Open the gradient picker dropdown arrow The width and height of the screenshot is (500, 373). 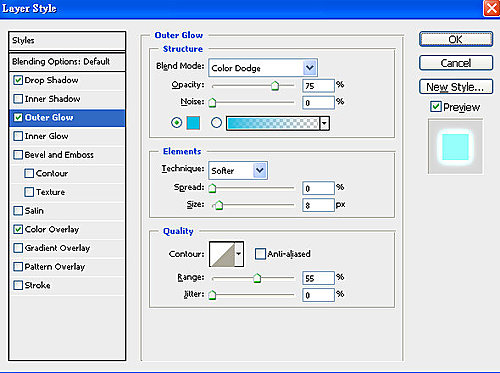pos(324,123)
